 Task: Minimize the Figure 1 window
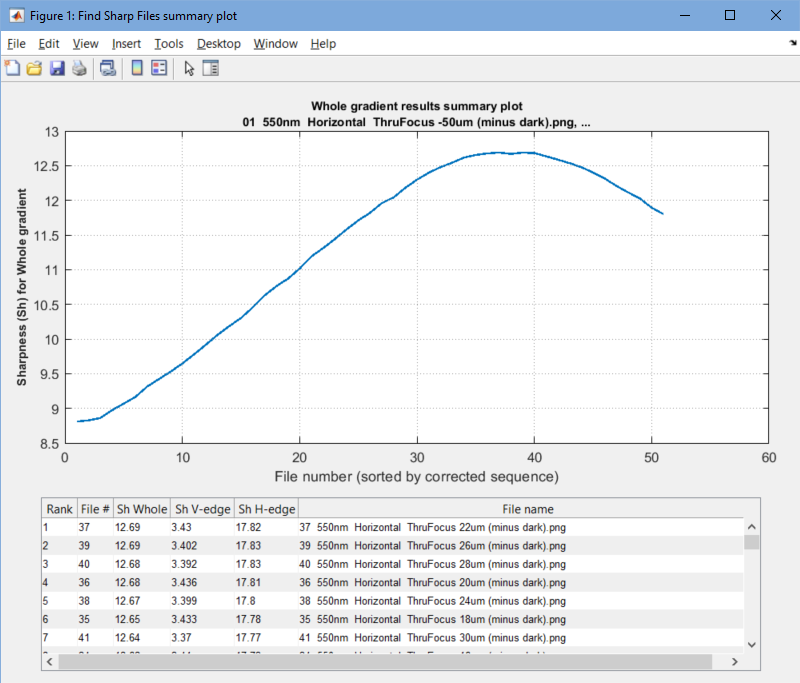pos(685,15)
